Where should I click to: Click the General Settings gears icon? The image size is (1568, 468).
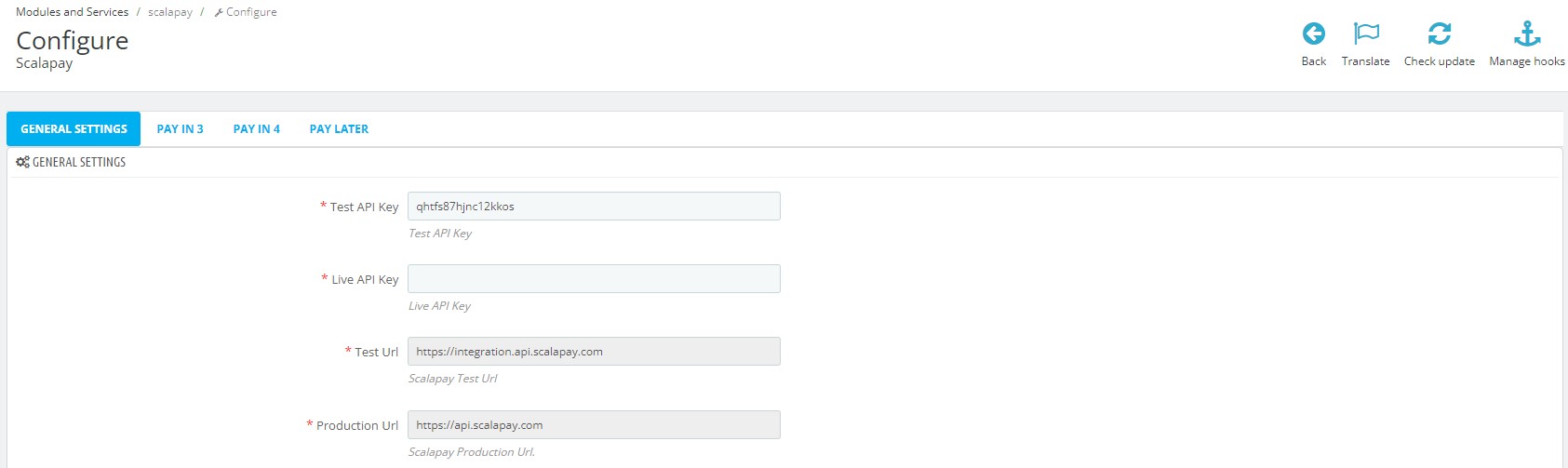coord(22,162)
